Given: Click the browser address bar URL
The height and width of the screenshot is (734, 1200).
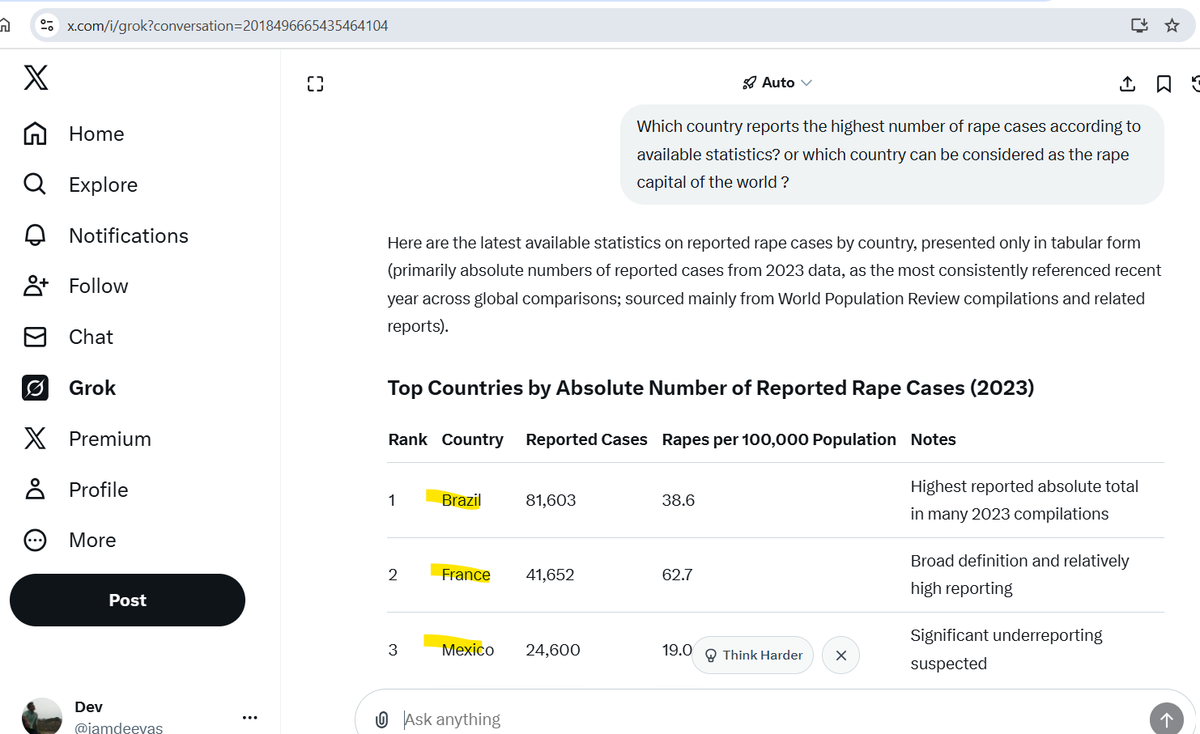Looking at the screenshot, I should click(x=227, y=25).
